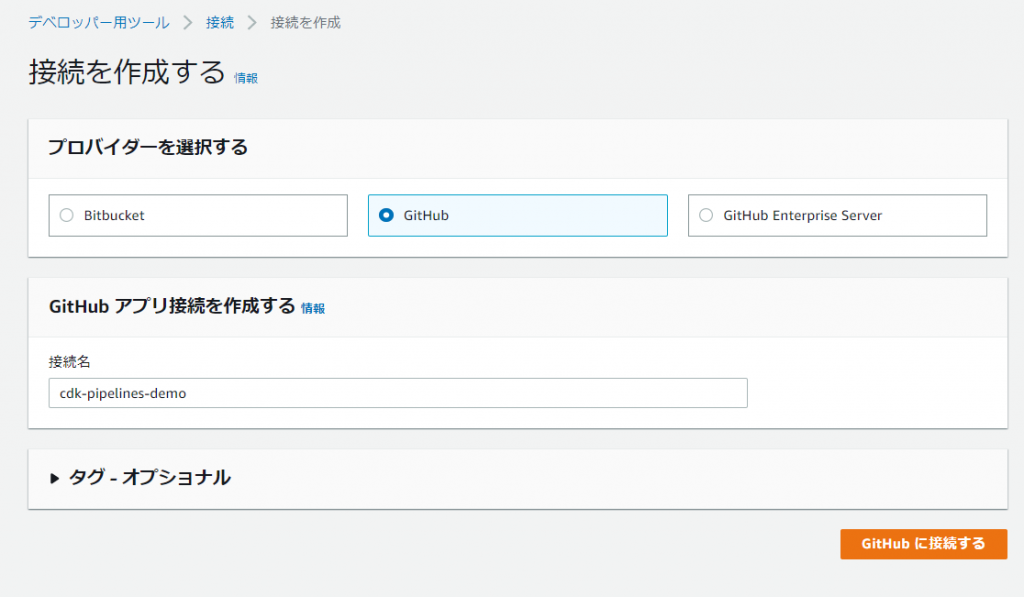This screenshot has height=597, width=1024.
Task: Click chevron after デベロッパー用ツール breadcrumb
Action: (x=188, y=23)
